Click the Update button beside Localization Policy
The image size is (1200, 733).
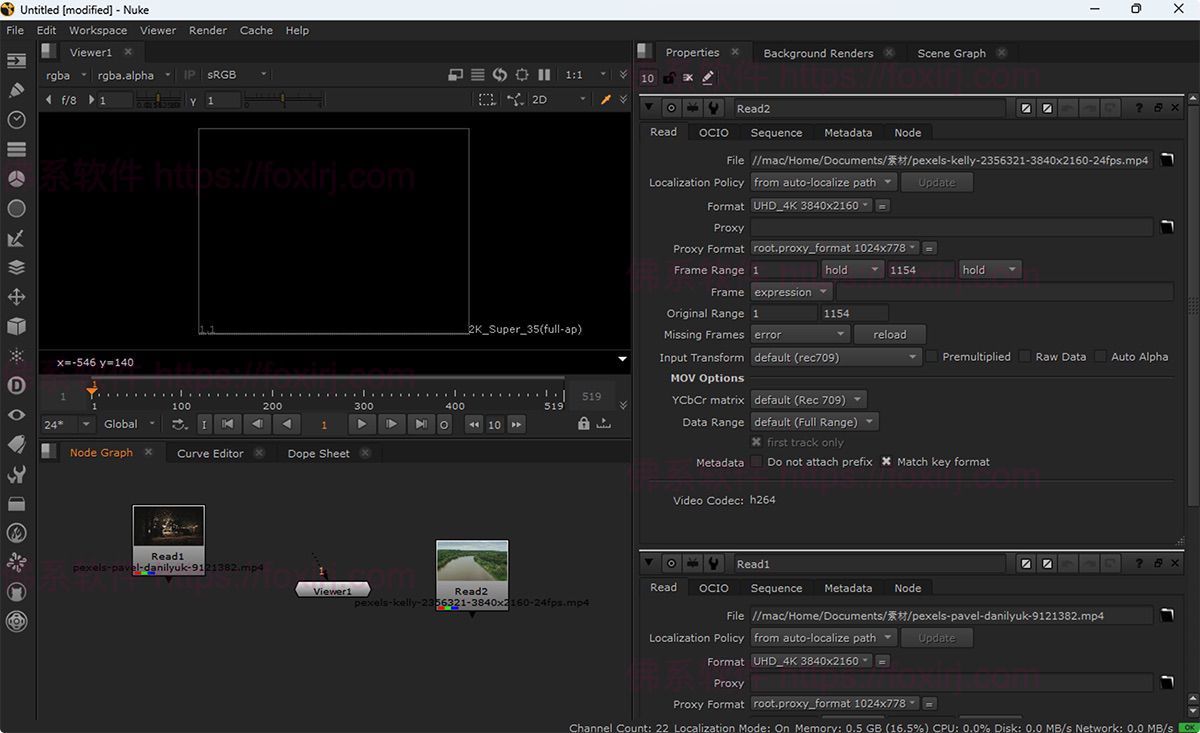coord(936,181)
